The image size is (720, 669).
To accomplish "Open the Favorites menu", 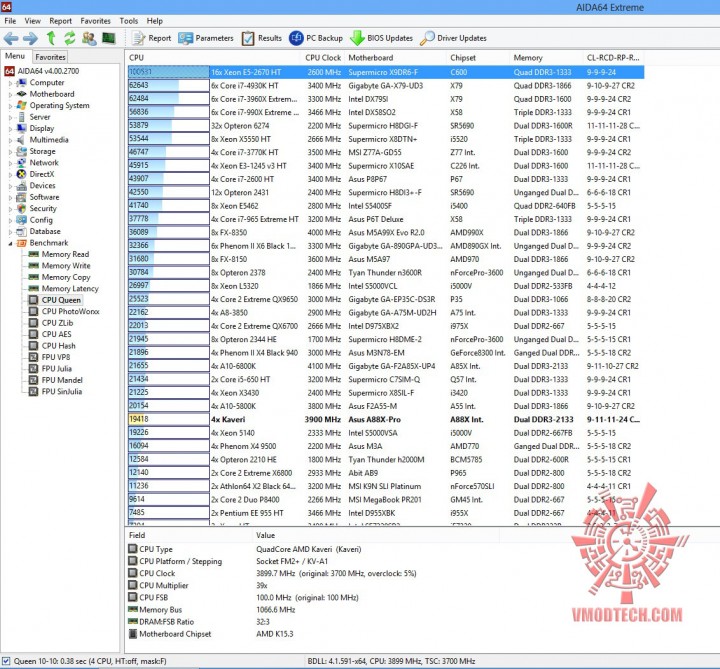I will pyautogui.click(x=96, y=21).
